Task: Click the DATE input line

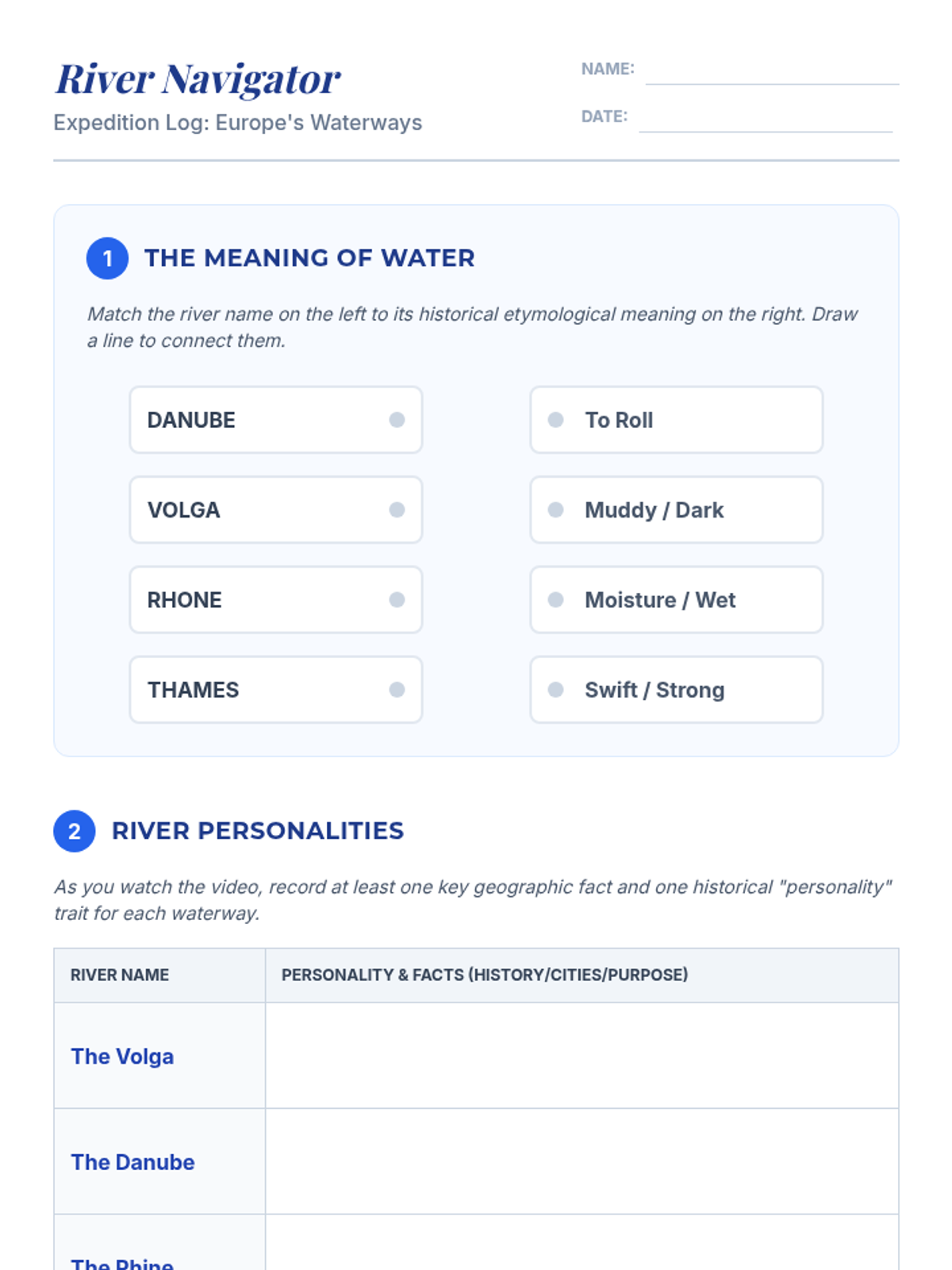Action: click(x=766, y=121)
